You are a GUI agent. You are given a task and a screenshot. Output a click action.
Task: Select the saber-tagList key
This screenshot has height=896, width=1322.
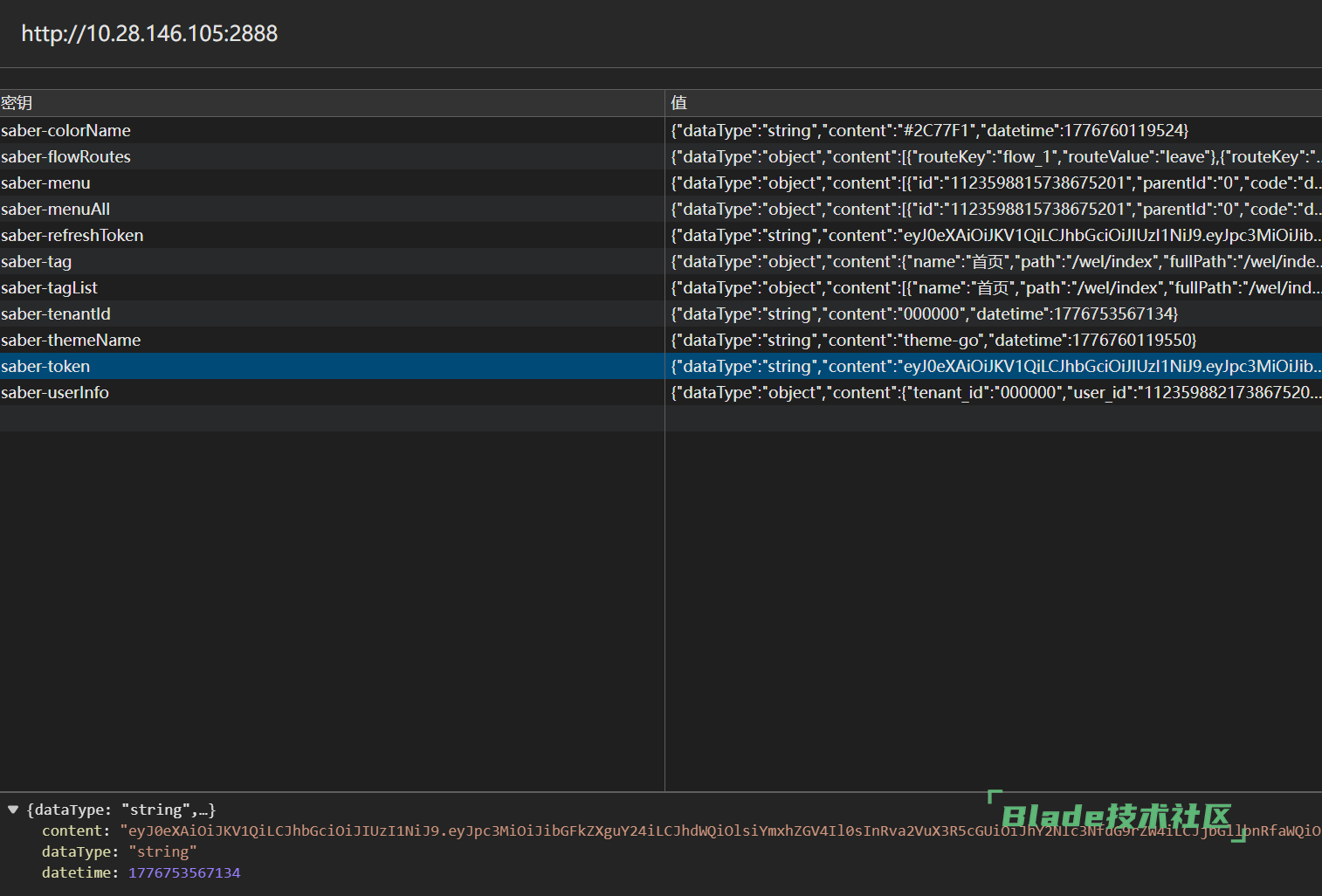pyautogui.click(x=50, y=287)
